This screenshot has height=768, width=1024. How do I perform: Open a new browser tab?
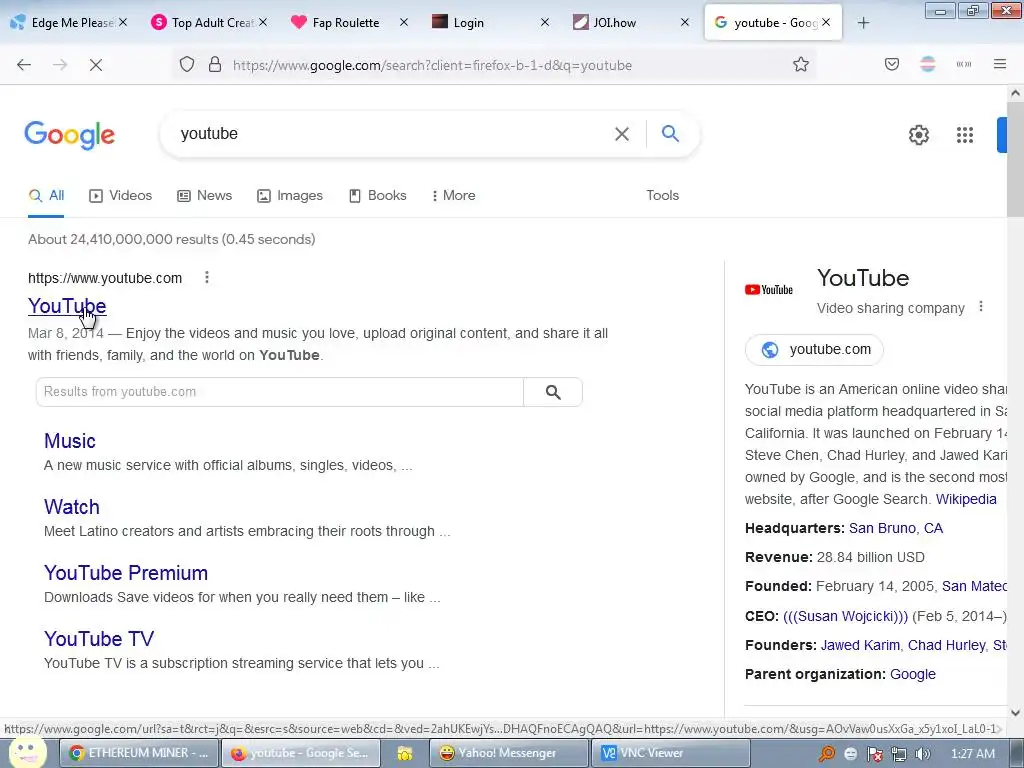pyautogui.click(x=863, y=23)
